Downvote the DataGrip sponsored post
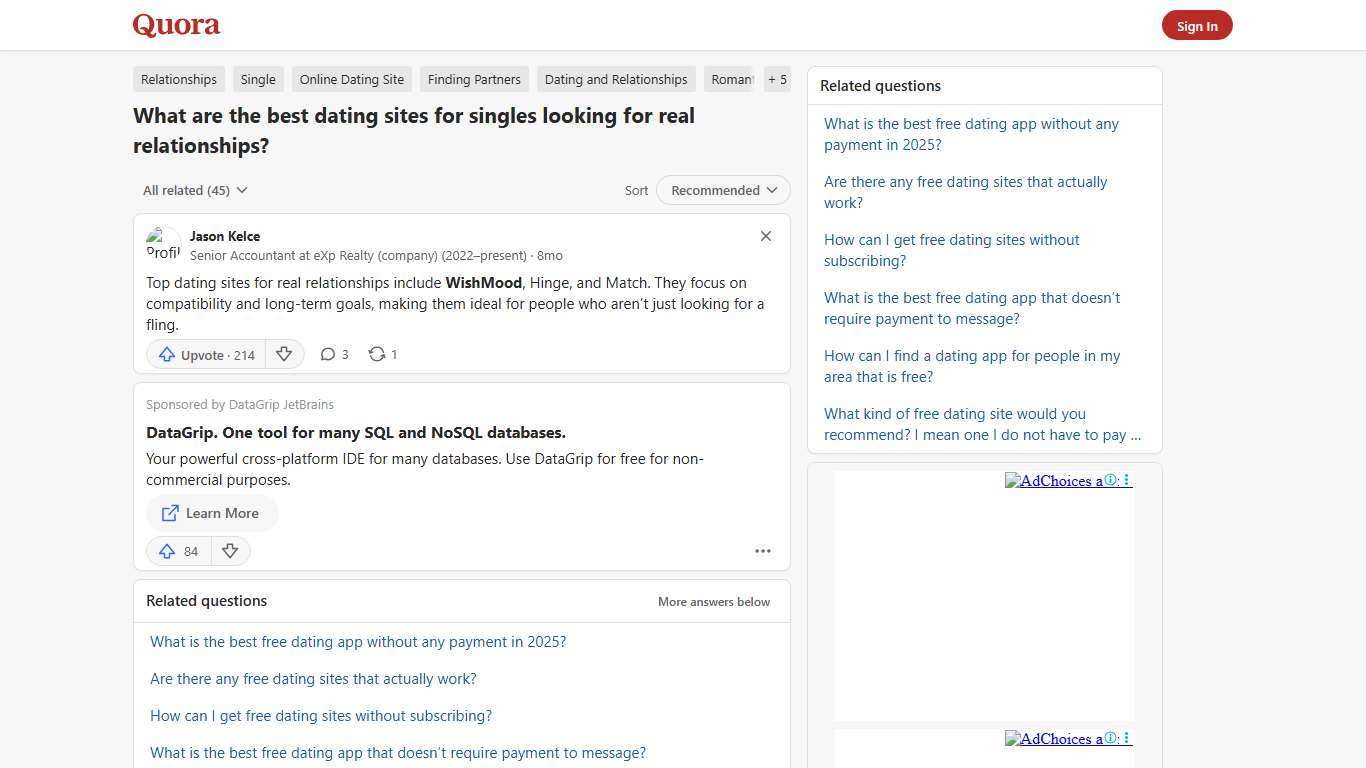 coord(230,551)
